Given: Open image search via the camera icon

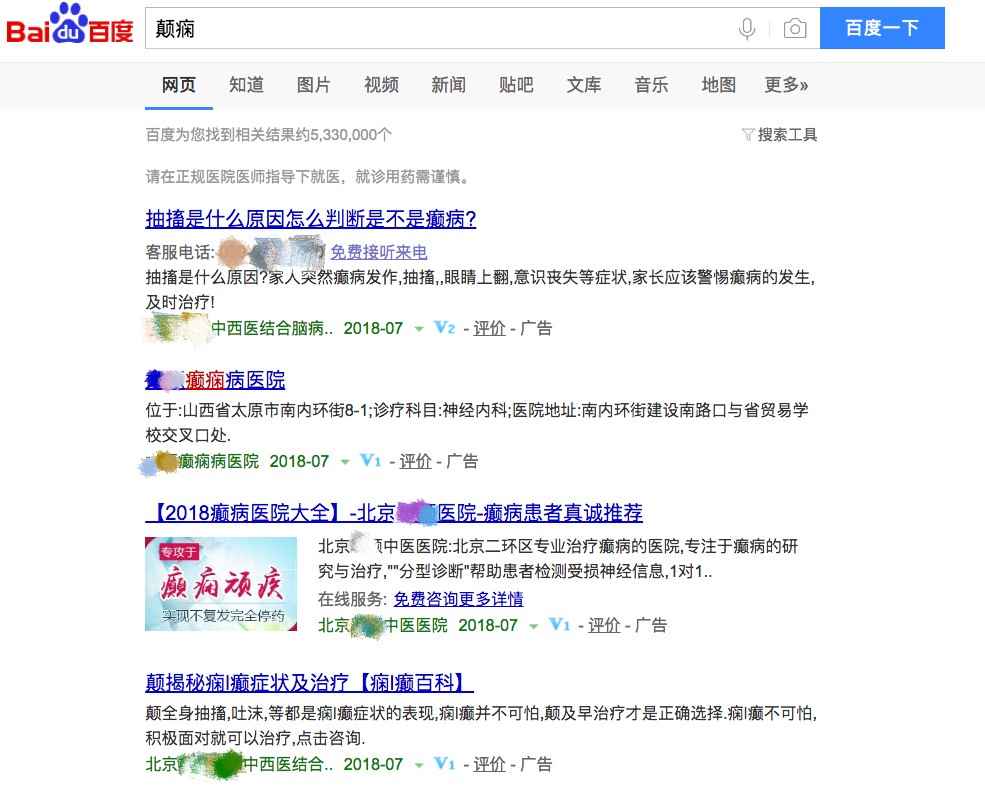Looking at the screenshot, I should coord(795,28).
